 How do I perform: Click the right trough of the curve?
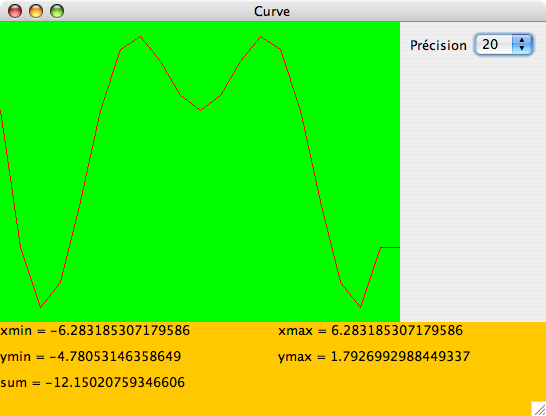[360, 307]
